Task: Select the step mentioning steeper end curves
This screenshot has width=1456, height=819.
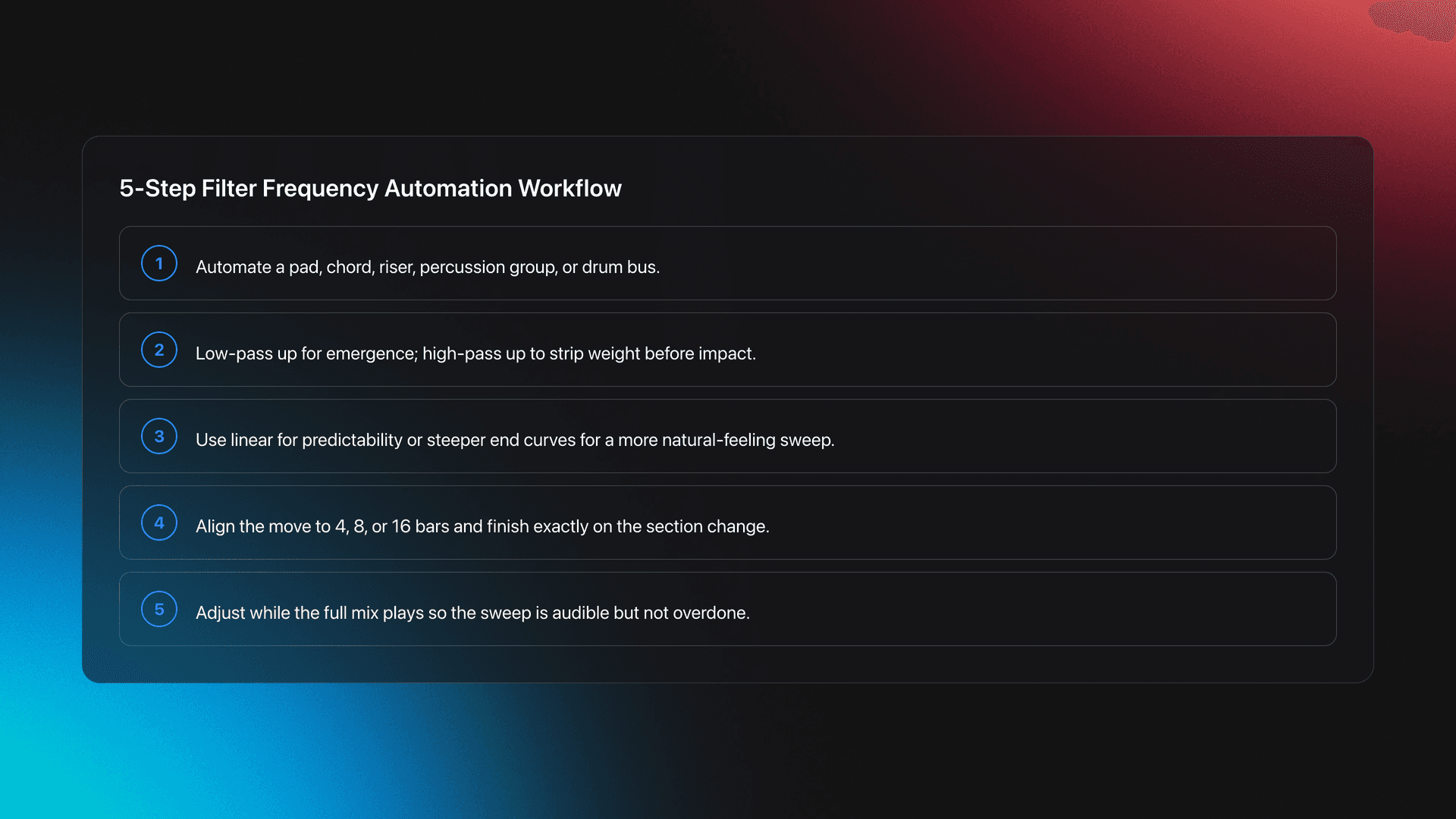Action: [515, 439]
